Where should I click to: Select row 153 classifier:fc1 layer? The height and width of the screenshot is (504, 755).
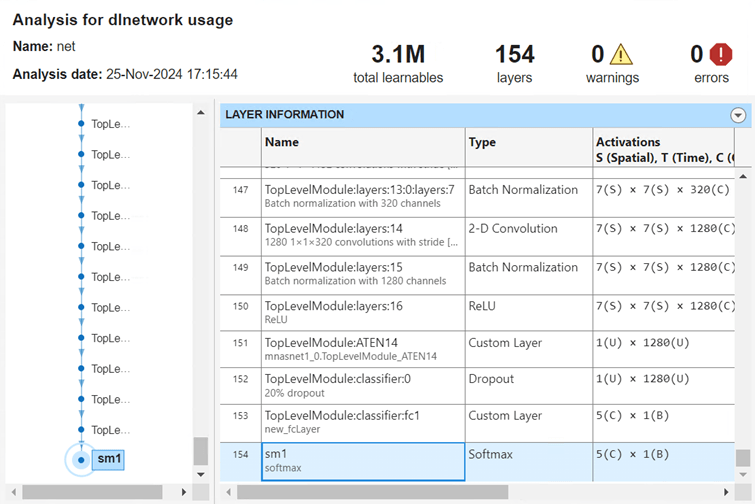point(362,422)
